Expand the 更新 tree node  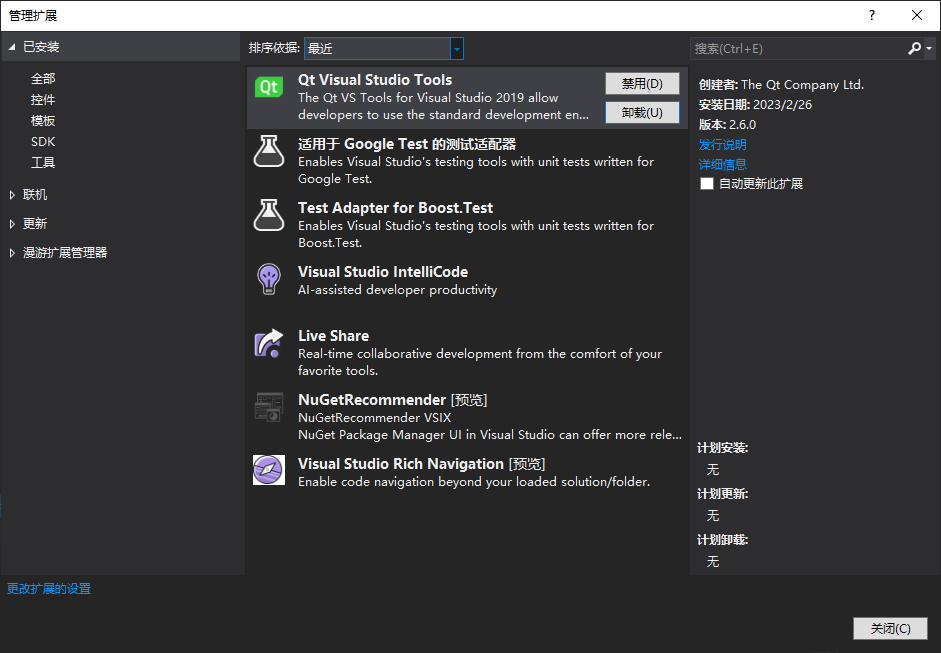coord(12,224)
